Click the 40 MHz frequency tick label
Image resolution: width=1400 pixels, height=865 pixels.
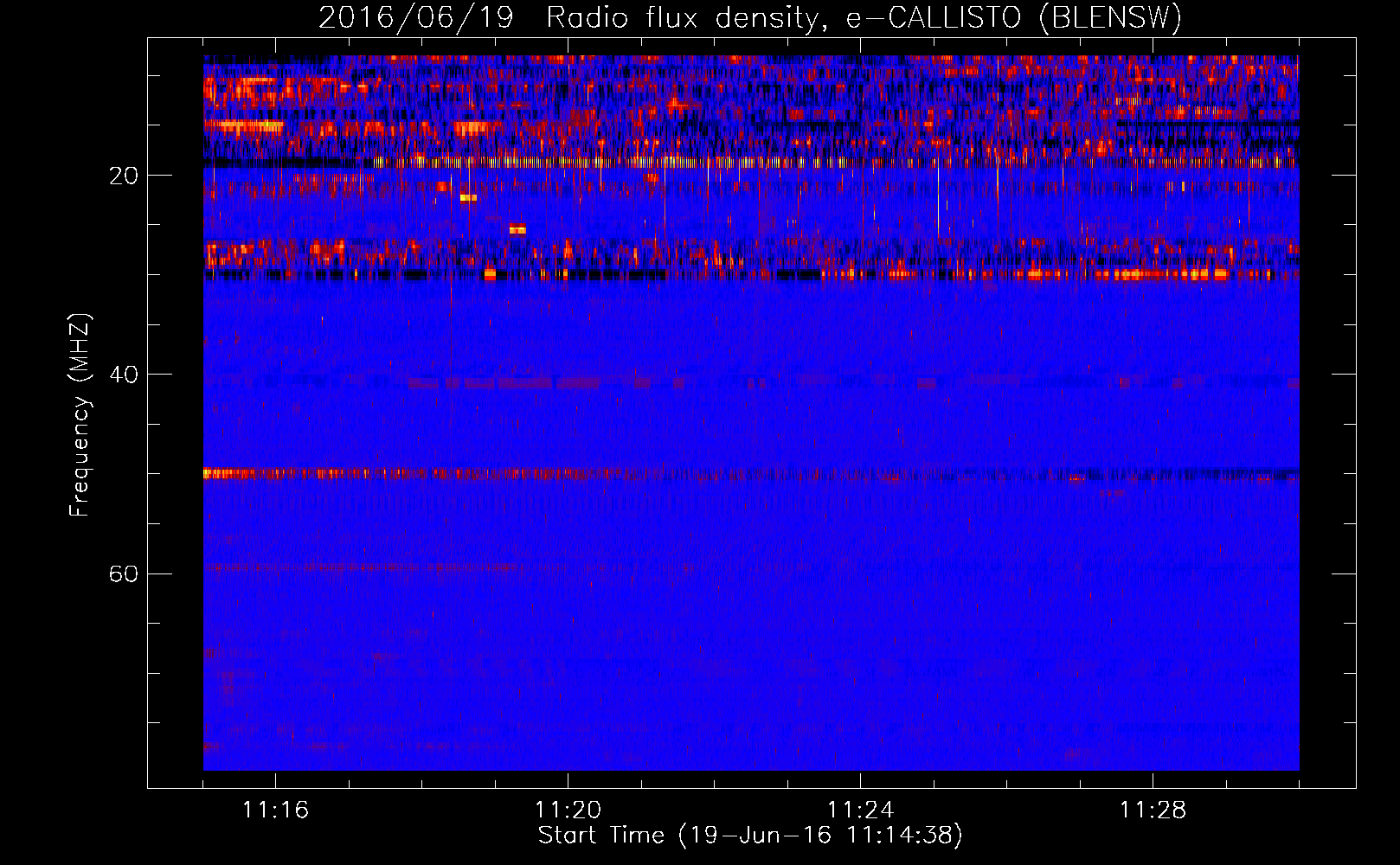click(x=124, y=375)
